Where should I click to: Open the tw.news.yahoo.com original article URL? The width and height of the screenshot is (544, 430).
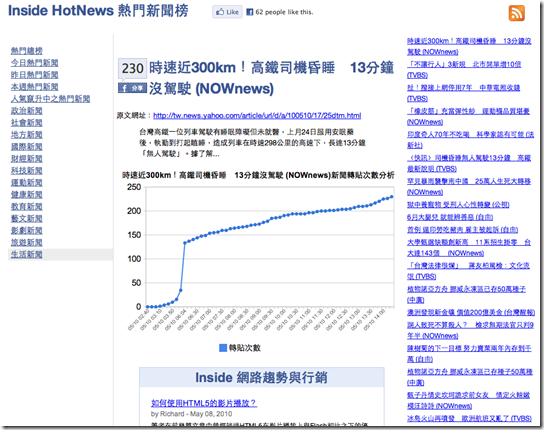257,116
